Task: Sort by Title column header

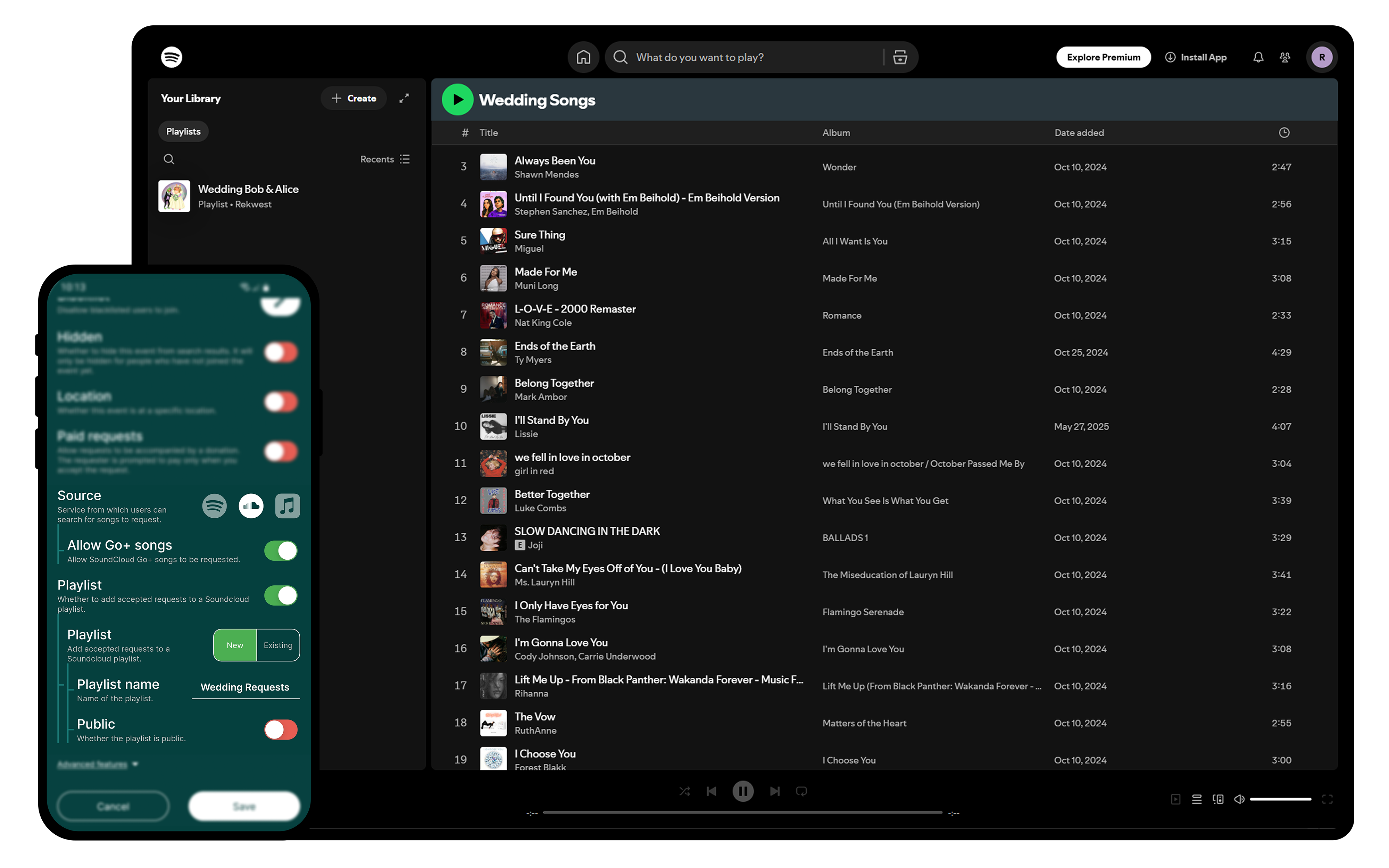Action: pos(489,133)
